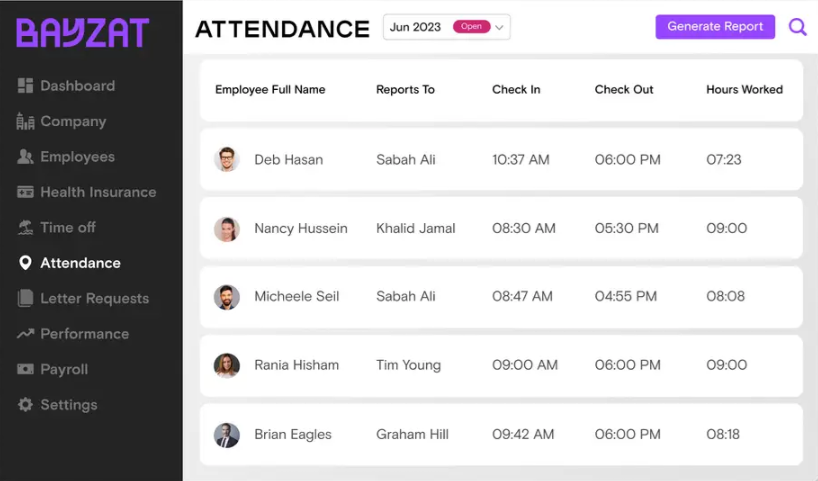Expand the Jun 2023 month dropdown
This screenshot has height=481, width=818.
point(447,27)
